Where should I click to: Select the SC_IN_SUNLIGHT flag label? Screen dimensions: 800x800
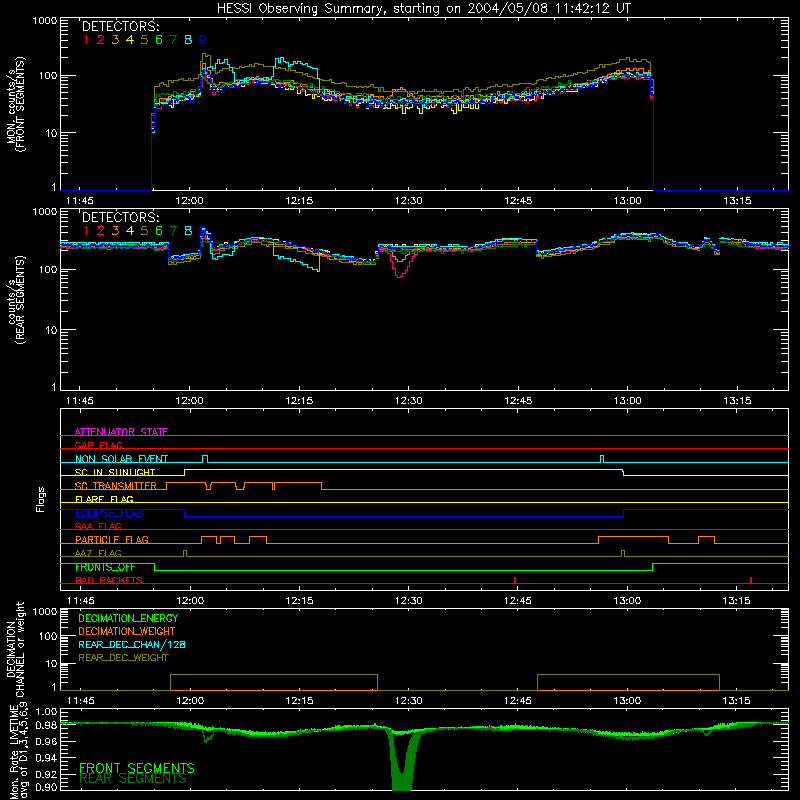click(115, 472)
